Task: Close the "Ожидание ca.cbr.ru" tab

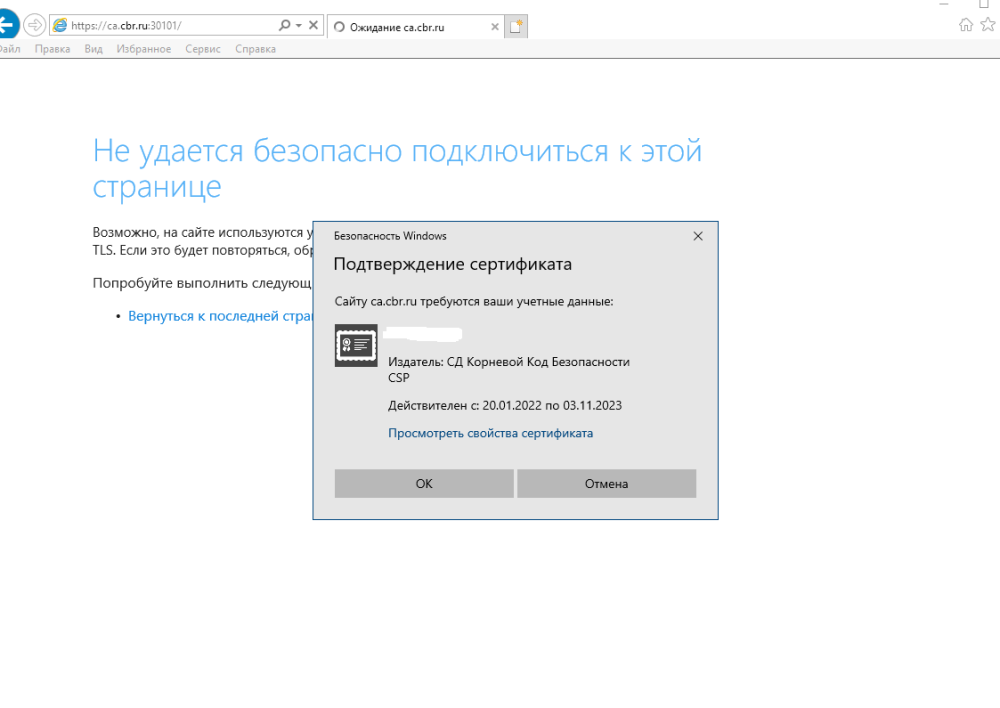Action: click(x=494, y=27)
